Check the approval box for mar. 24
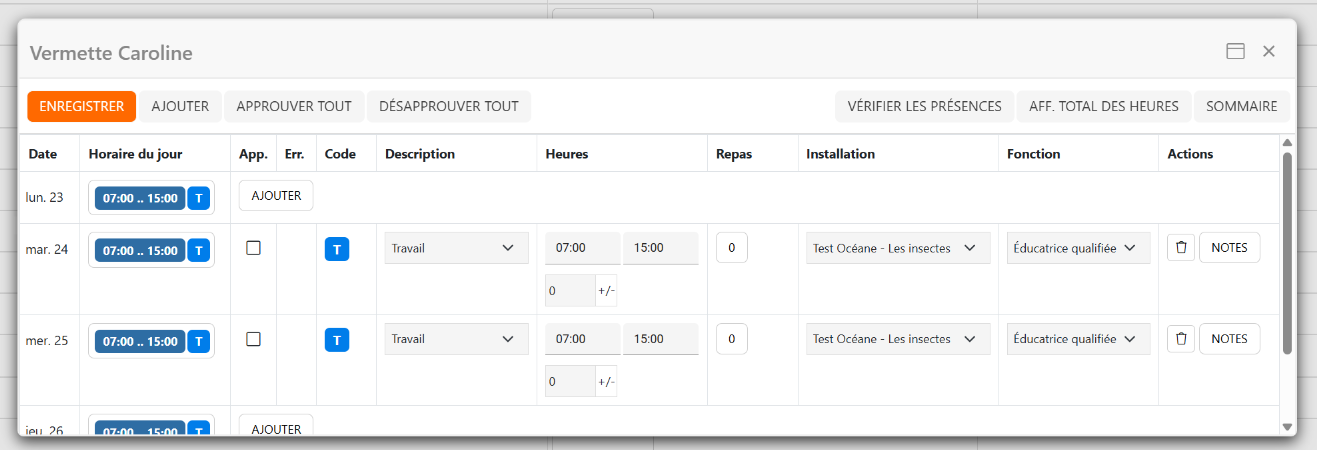1317x450 pixels. [x=253, y=248]
